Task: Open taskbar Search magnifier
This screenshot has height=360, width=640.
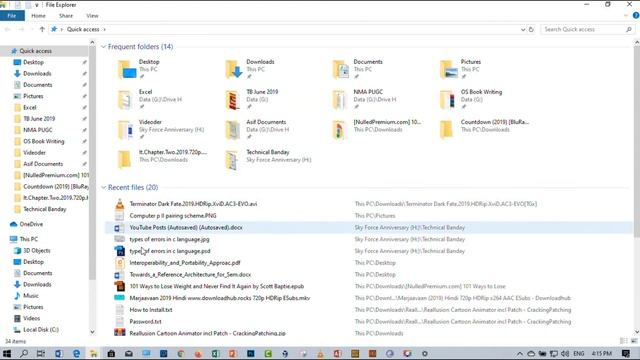Action: click(24, 353)
